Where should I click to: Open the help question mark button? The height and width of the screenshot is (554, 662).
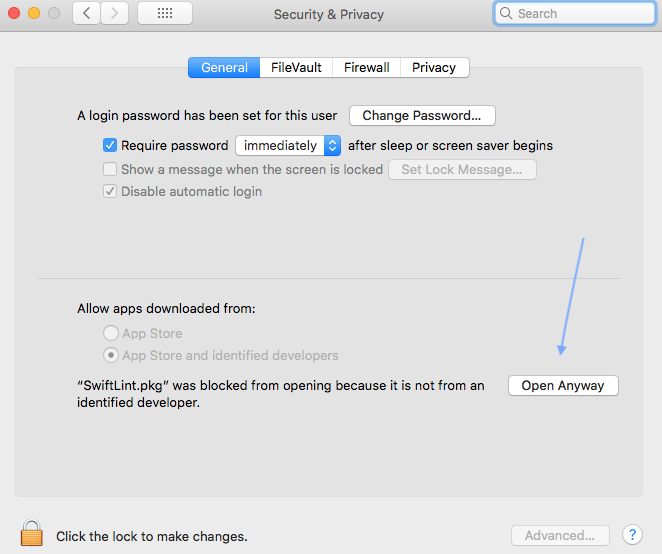[632, 535]
